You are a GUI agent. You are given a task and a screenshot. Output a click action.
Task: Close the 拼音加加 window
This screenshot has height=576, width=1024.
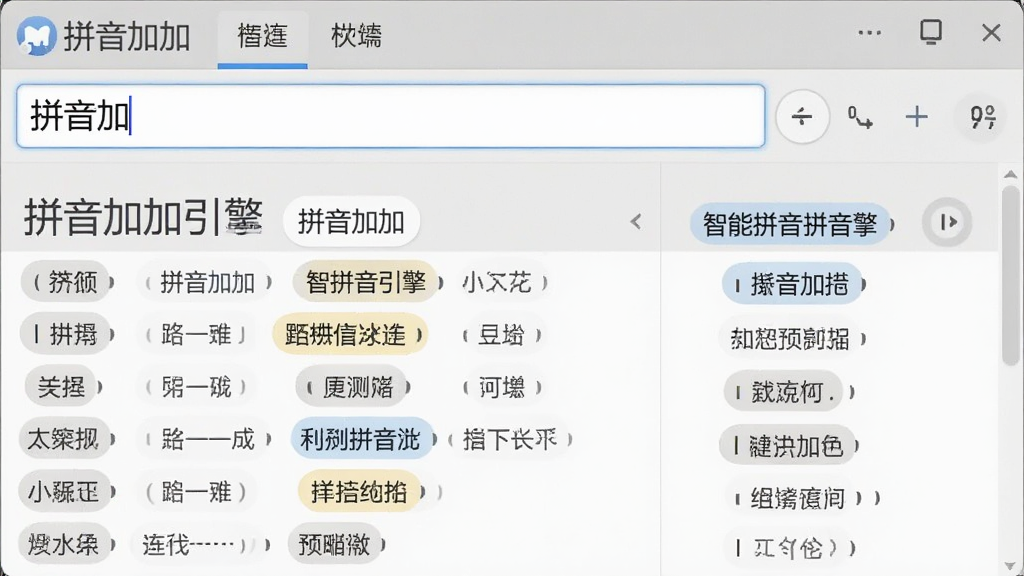[991, 32]
